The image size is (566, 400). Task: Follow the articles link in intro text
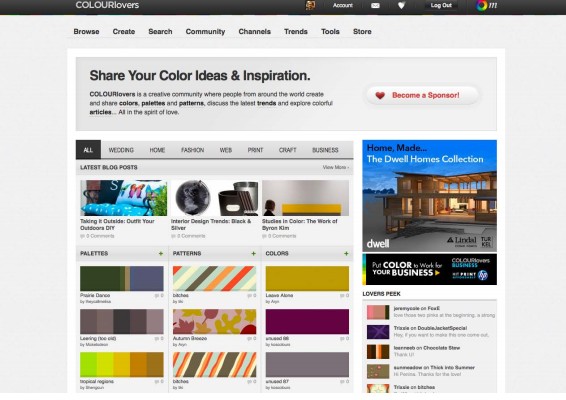(100, 112)
